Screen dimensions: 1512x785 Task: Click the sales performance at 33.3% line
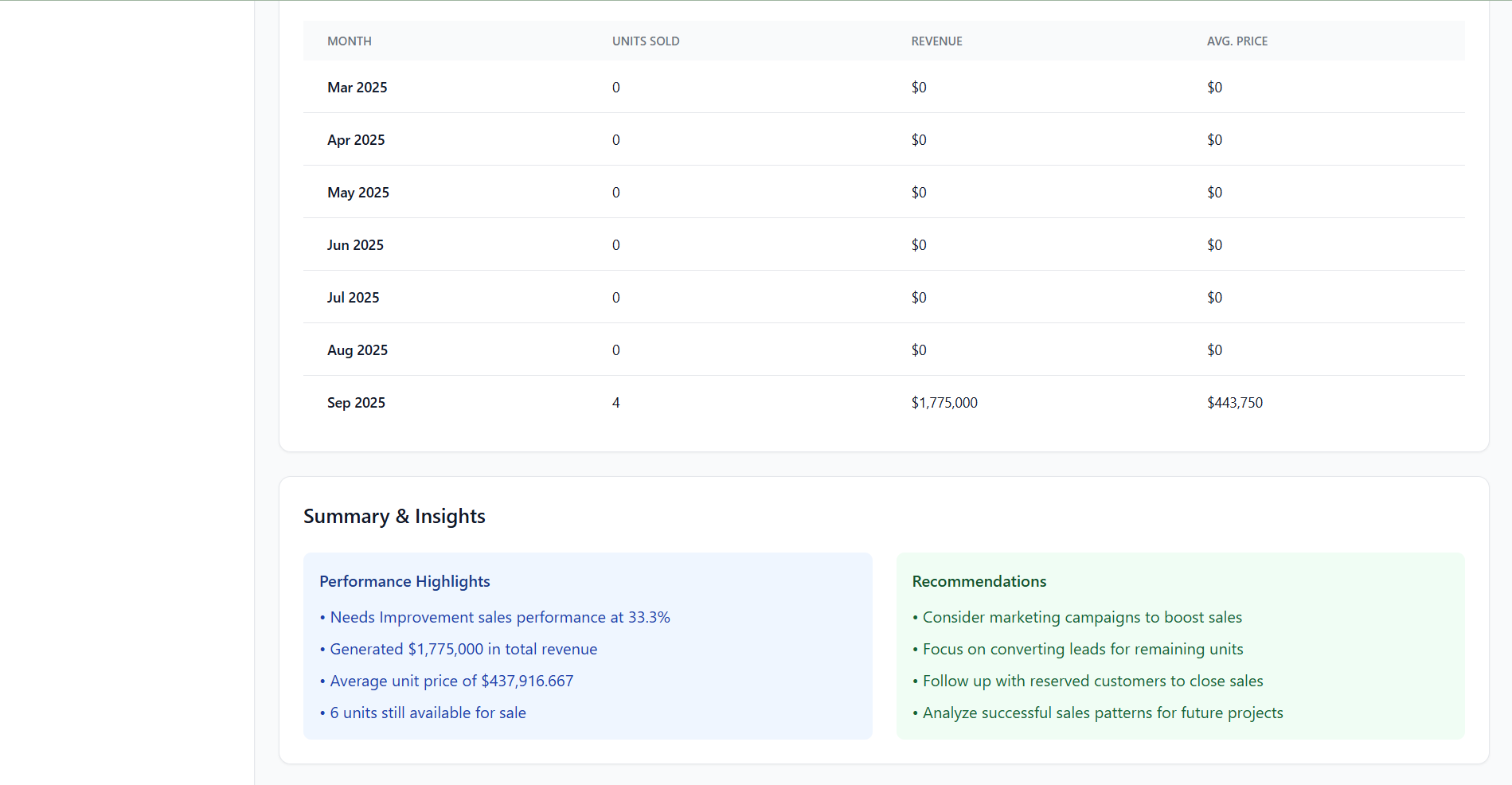tap(499, 618)
